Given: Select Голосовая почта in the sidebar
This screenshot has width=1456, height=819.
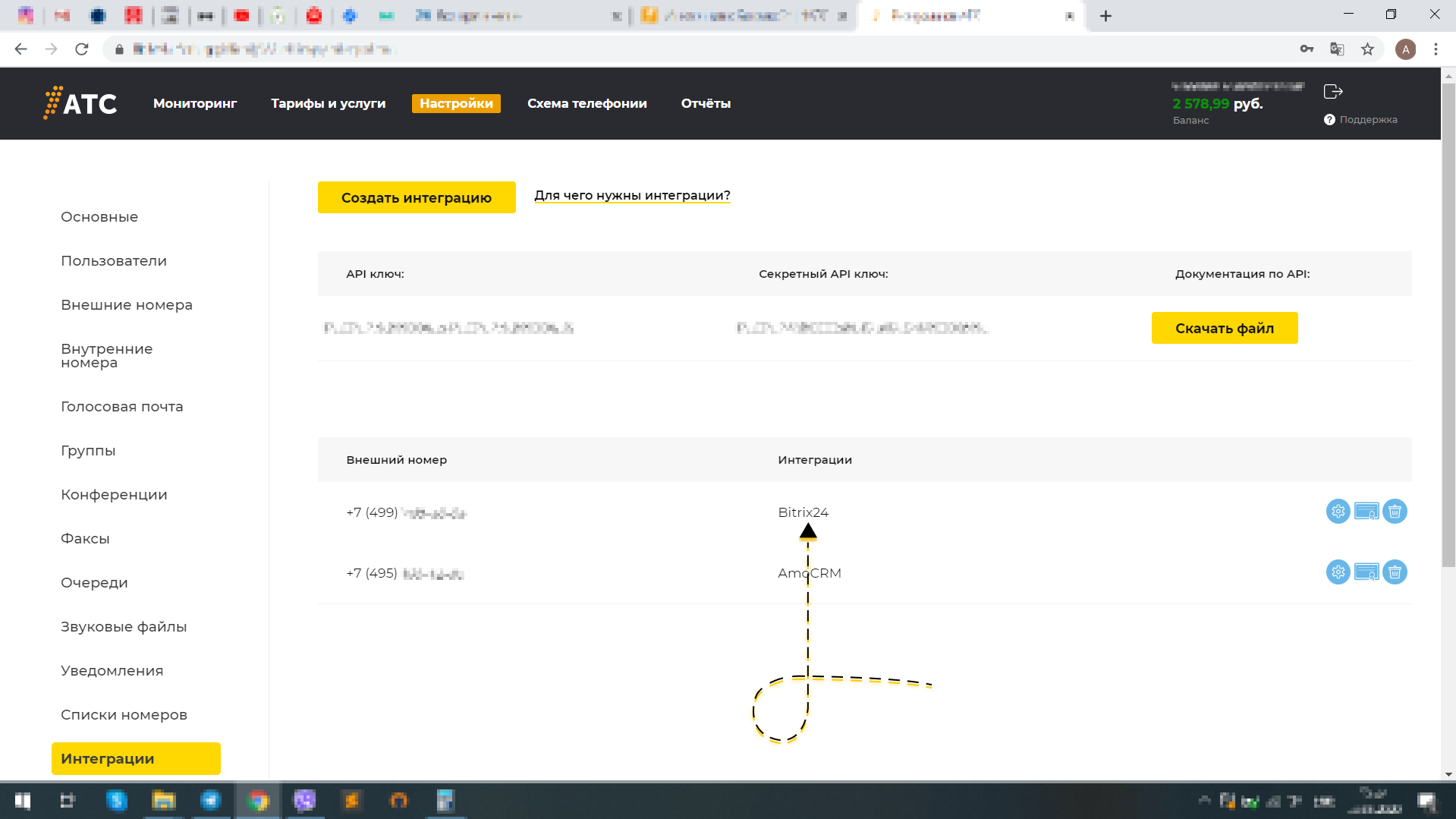Looking at the screenshot, I should (x=121, y=406).
